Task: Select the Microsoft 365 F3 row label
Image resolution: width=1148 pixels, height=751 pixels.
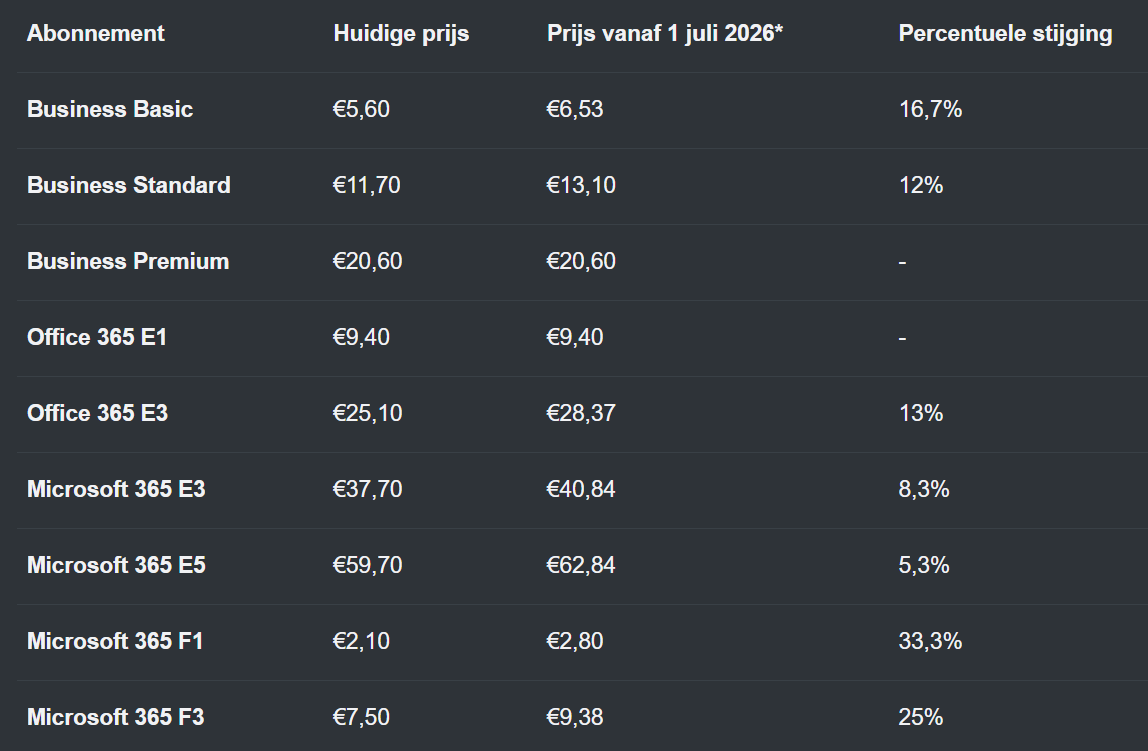Action: (115, 717)
